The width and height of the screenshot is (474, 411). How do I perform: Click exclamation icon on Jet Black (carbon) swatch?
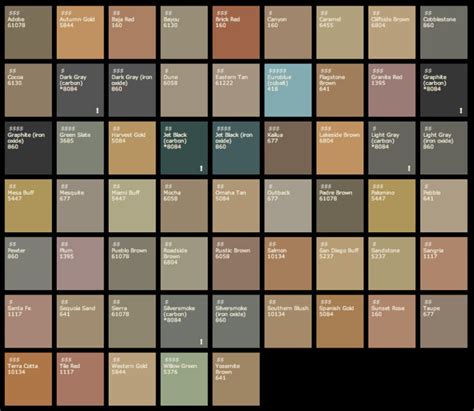click(x=201, y=168)
